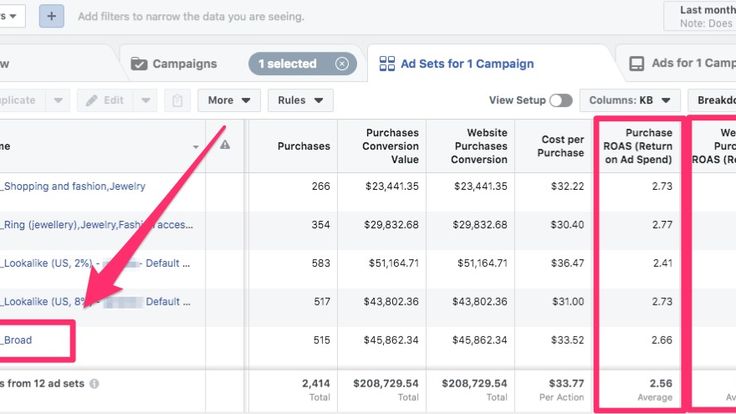This screenshot has height=414, width=736.
Task: Click the trash delete icon in the toolbar
Action: (177, 100)
